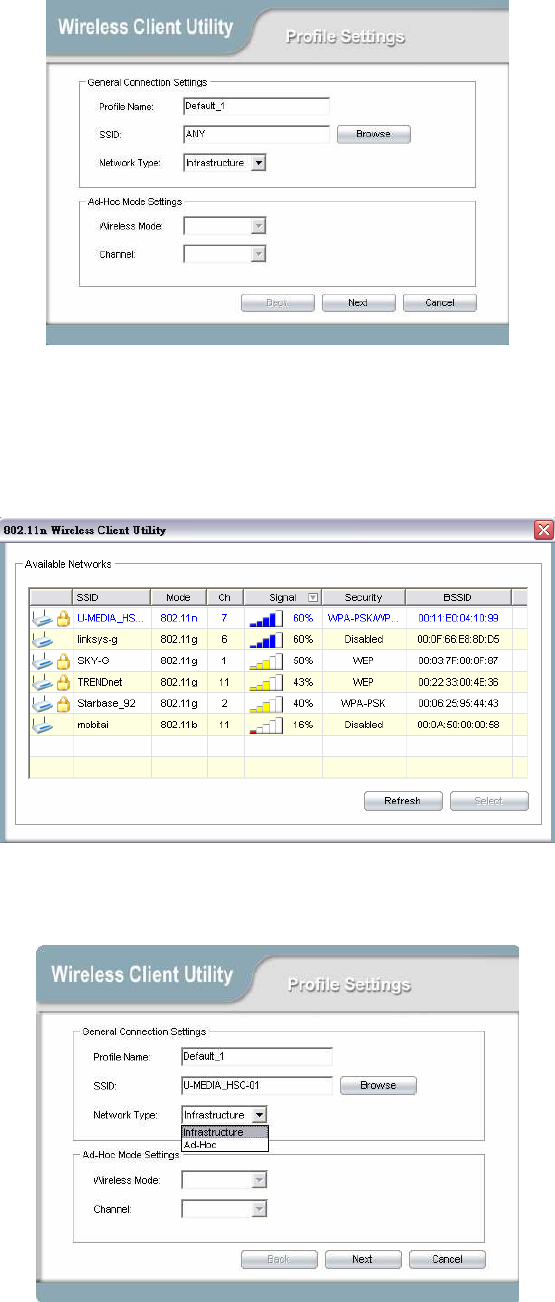
Task: Close the 802.11n Wireless Client Utility window
Action: [x=545, y=529]
